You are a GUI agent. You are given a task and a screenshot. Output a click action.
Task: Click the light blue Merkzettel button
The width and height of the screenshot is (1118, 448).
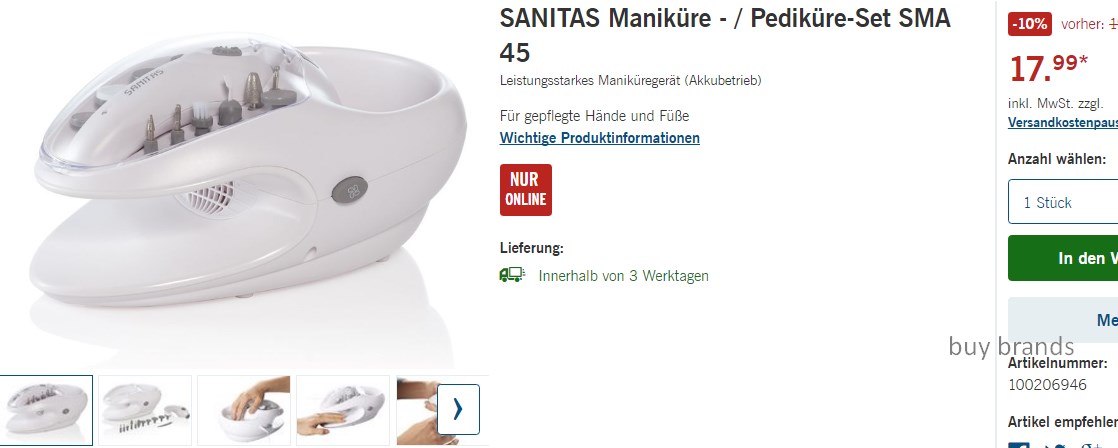click(1062, 320)
